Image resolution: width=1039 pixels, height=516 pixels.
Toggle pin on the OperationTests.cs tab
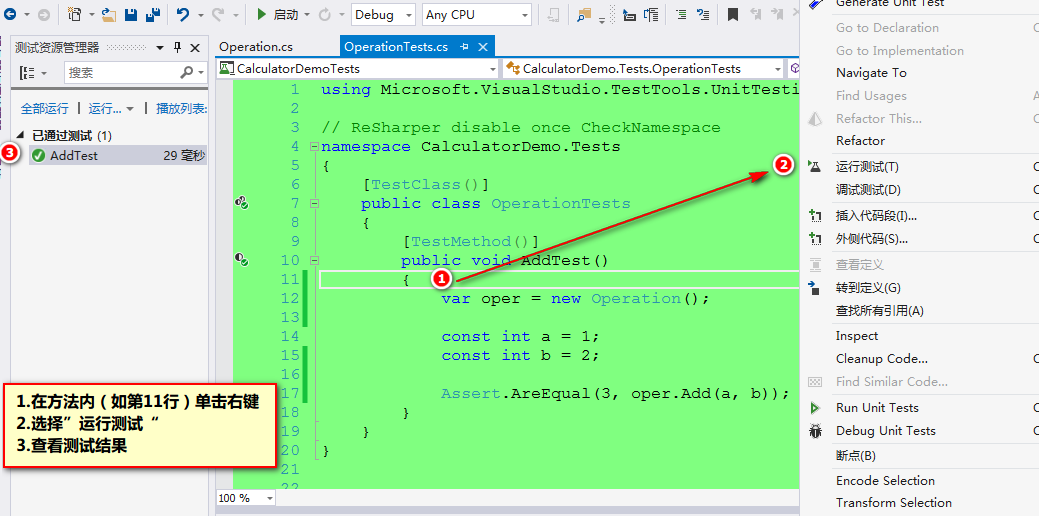point(464,47)
